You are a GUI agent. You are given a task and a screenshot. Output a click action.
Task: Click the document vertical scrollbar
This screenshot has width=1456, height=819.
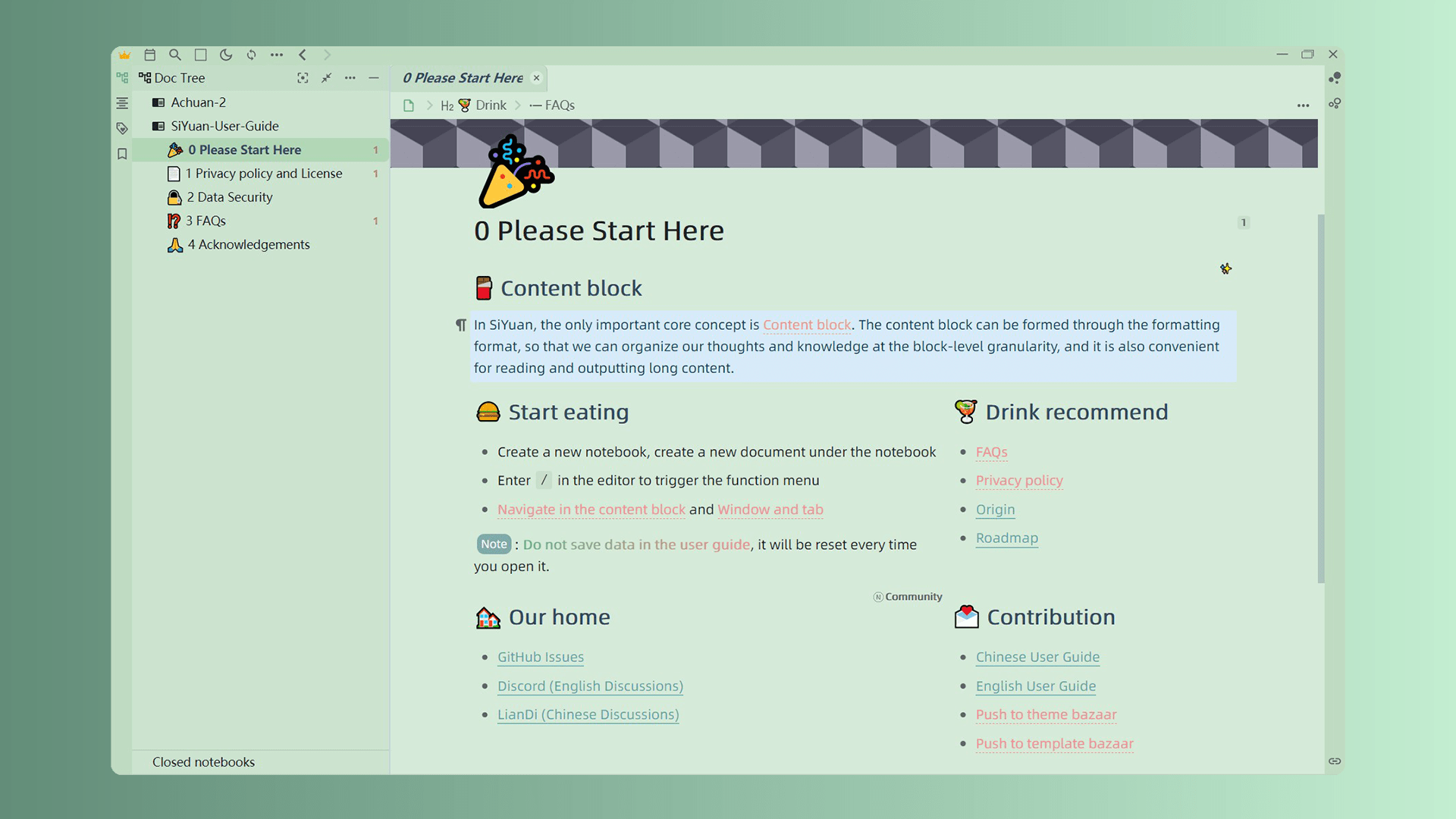pyautogui.click(x=1321, y=398)
